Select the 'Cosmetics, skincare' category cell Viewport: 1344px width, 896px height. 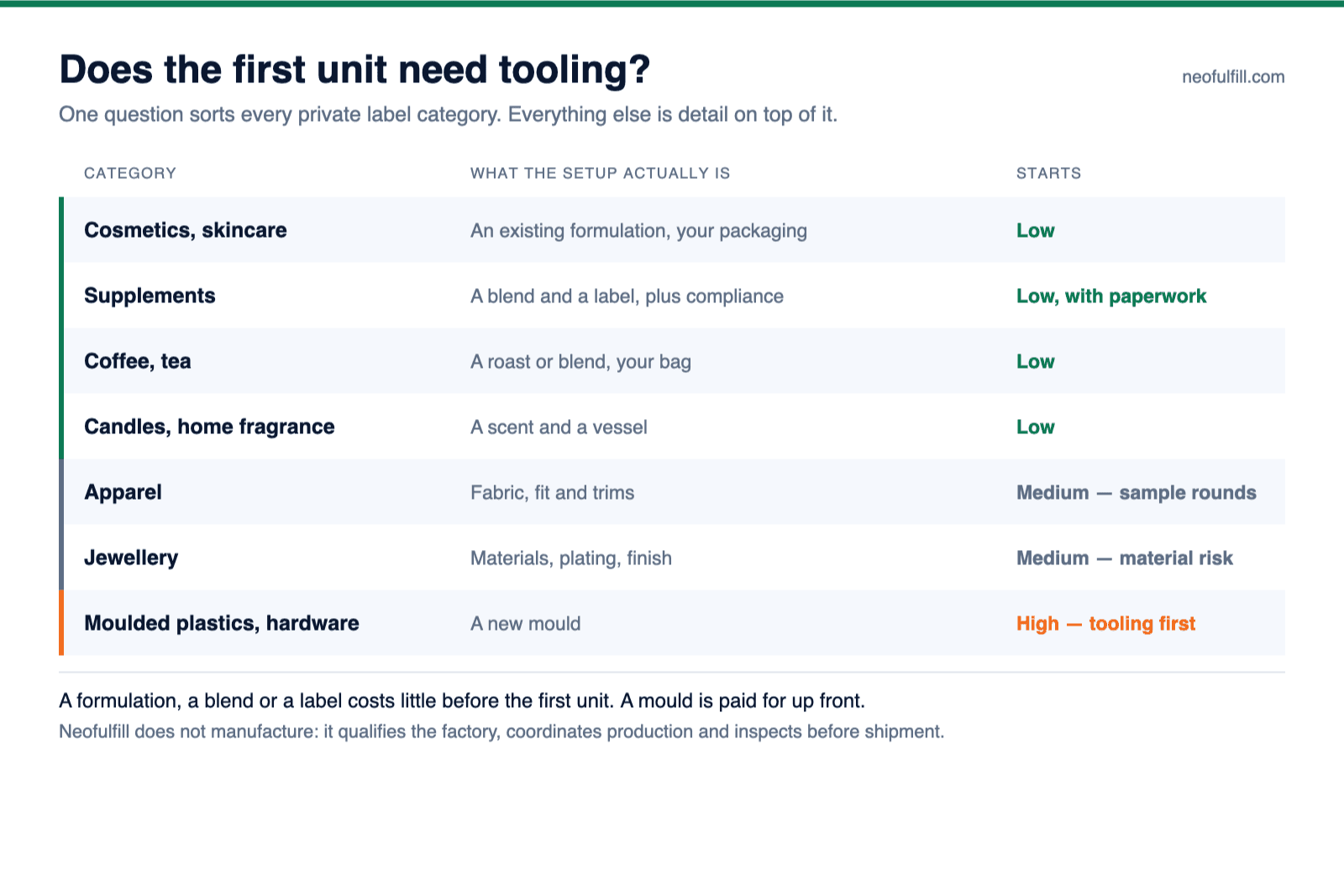(x=186, y=230)
